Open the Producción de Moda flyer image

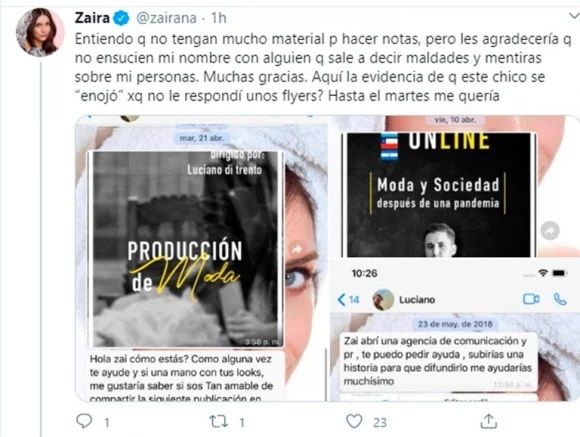[x=185, y=249]
